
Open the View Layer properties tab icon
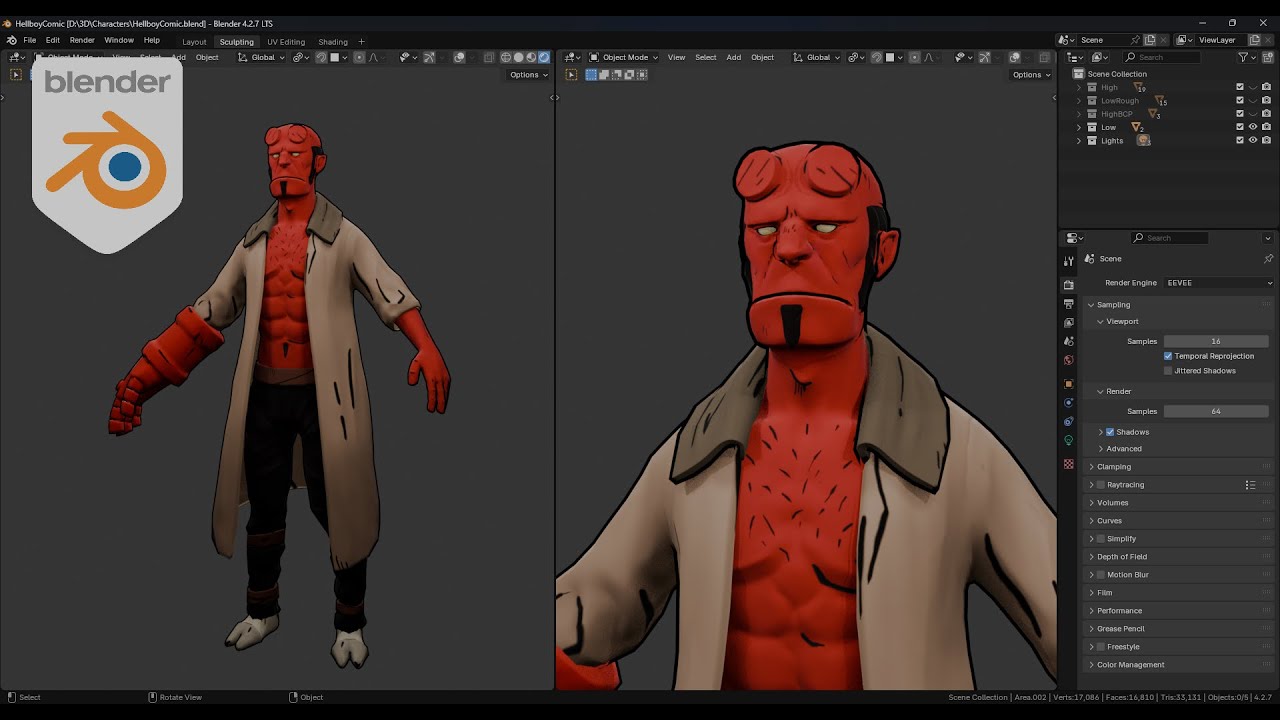coord(1069,323)
